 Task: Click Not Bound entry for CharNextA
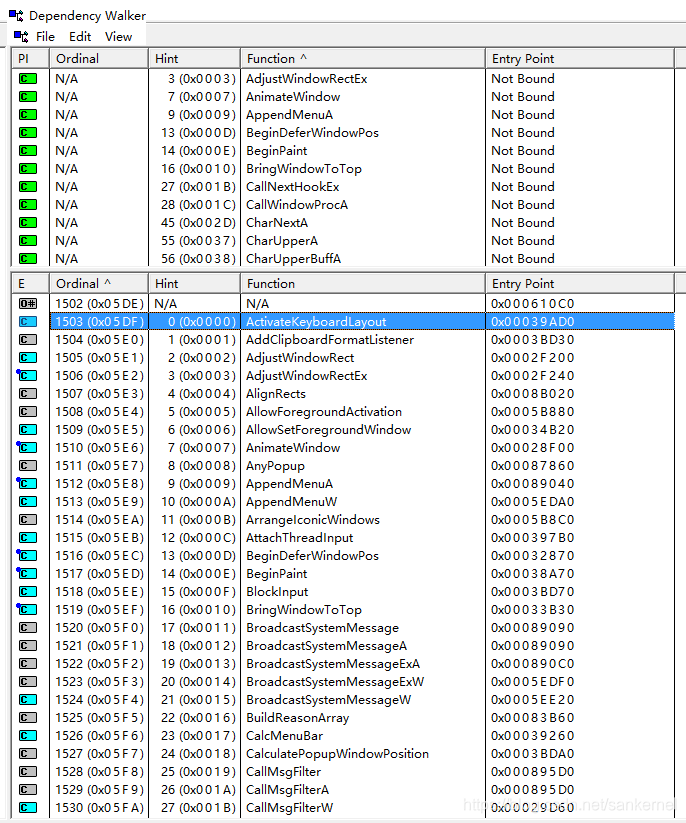tap(523, 223)
